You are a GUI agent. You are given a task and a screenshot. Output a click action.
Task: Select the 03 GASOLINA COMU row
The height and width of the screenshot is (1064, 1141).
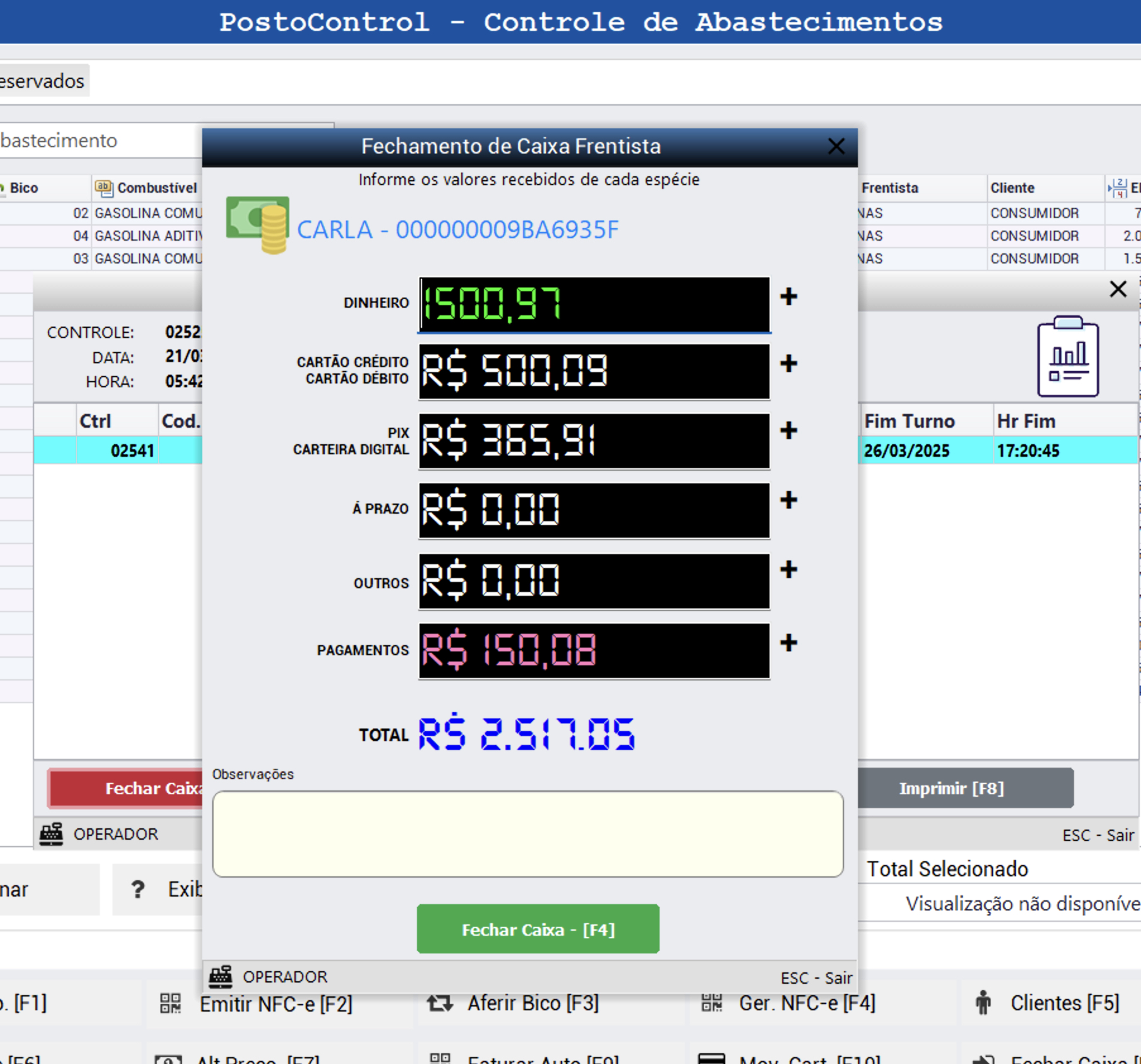click(x=101, y=259)
